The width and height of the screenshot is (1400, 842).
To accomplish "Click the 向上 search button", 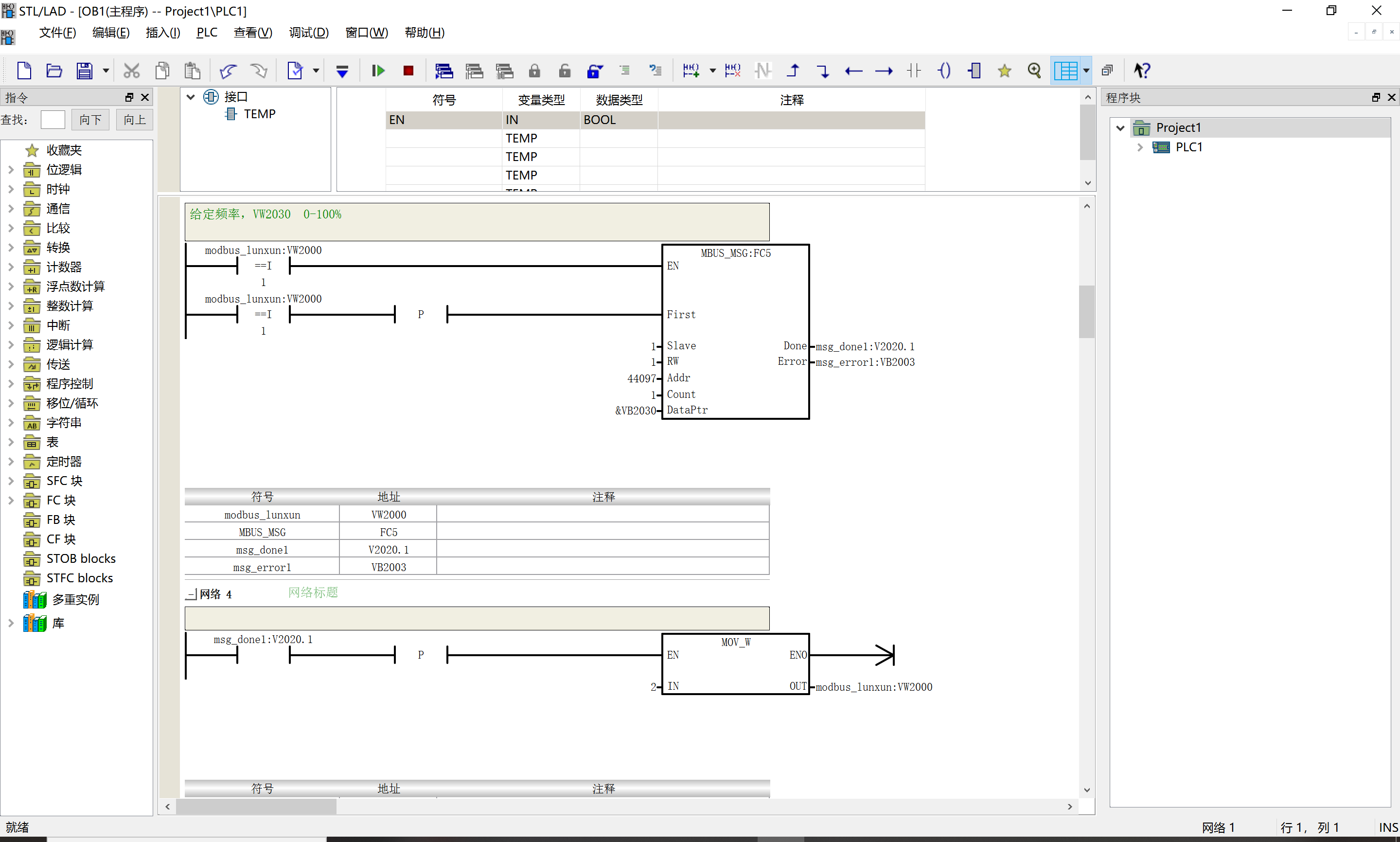I will pyautogui.click(x=135, y=120).
